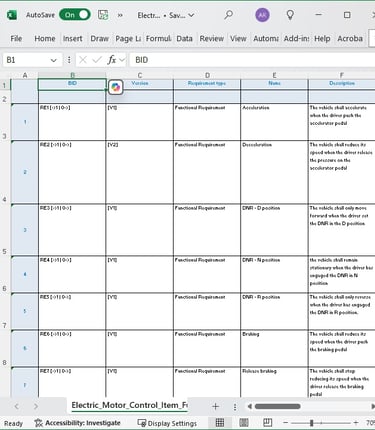
Task: Open the file name dropdown in title bar
Action: (191, 15)
